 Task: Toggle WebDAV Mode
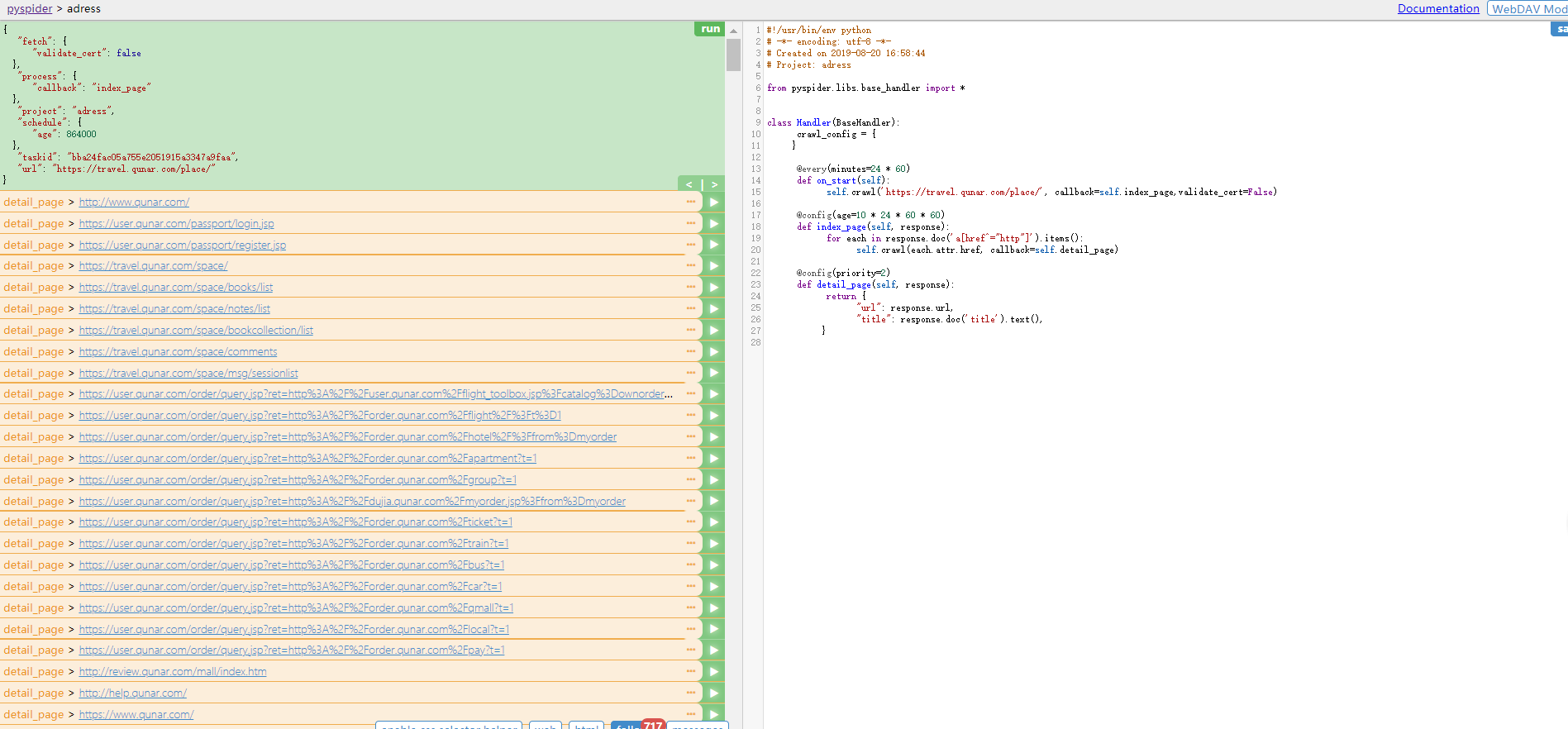1528,8
